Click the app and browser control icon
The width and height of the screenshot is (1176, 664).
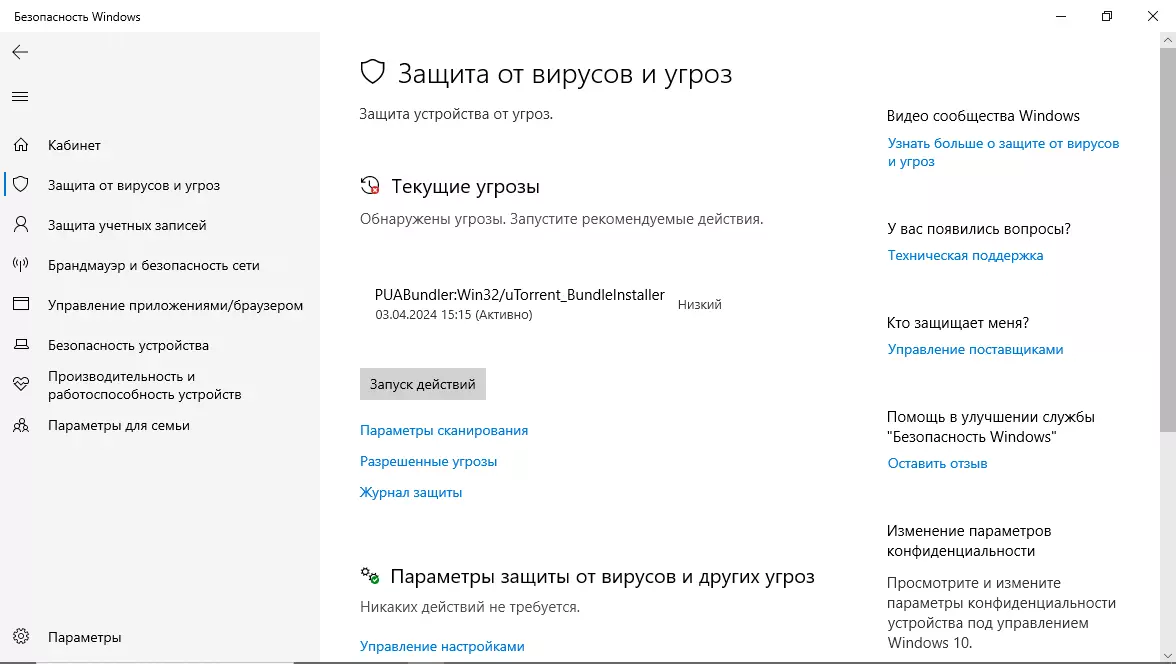tap(21, 305)
